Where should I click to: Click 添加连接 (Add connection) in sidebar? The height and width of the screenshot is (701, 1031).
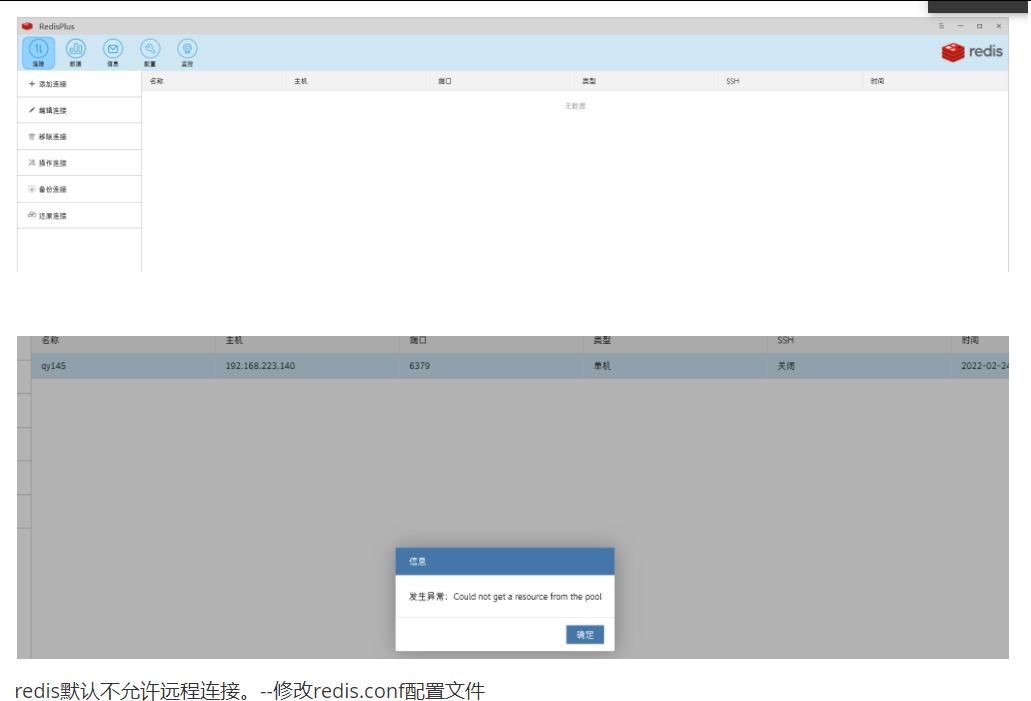[79, 84]
